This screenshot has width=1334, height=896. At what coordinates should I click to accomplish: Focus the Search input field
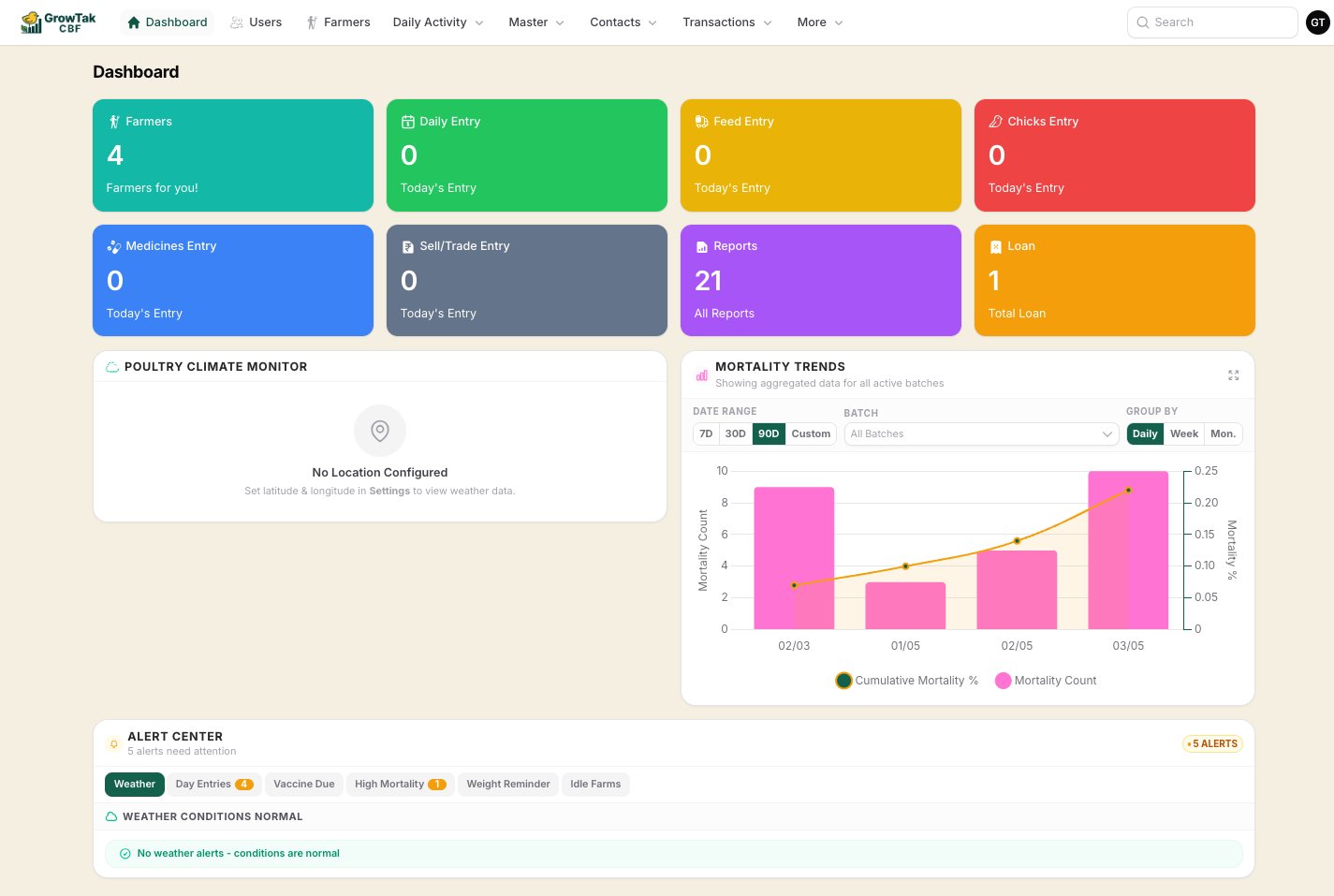tap(1212, 22)
